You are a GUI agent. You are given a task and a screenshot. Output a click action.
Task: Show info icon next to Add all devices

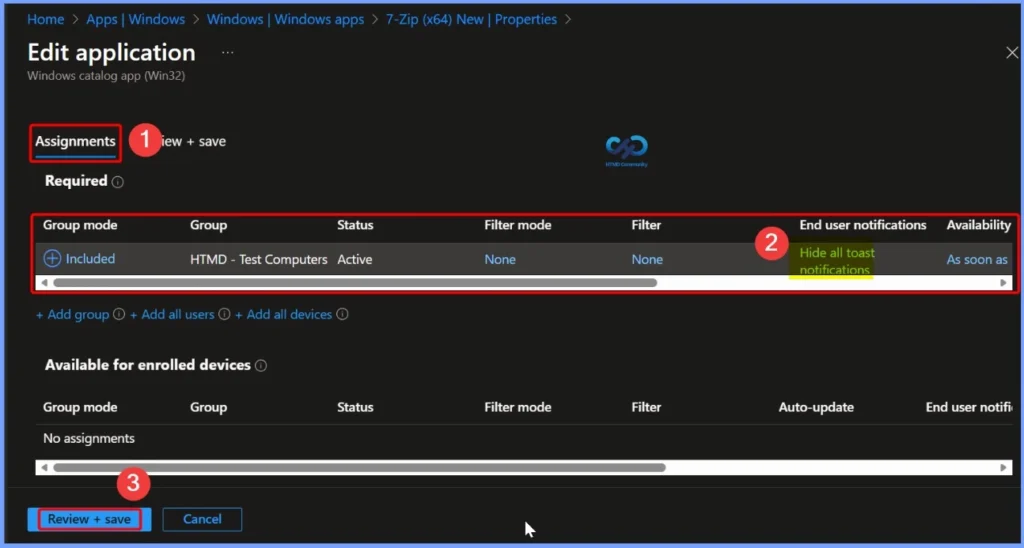coord(342,314)
